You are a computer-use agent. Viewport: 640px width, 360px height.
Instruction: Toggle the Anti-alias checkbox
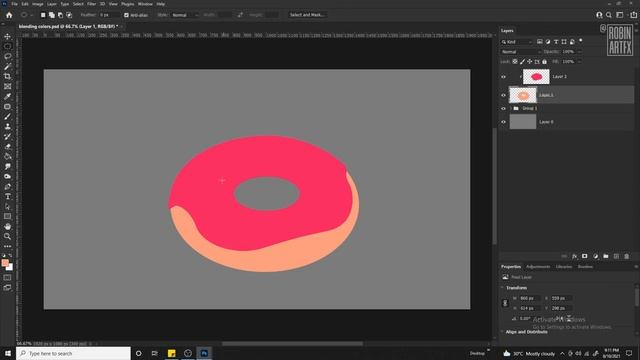(126, 15)
